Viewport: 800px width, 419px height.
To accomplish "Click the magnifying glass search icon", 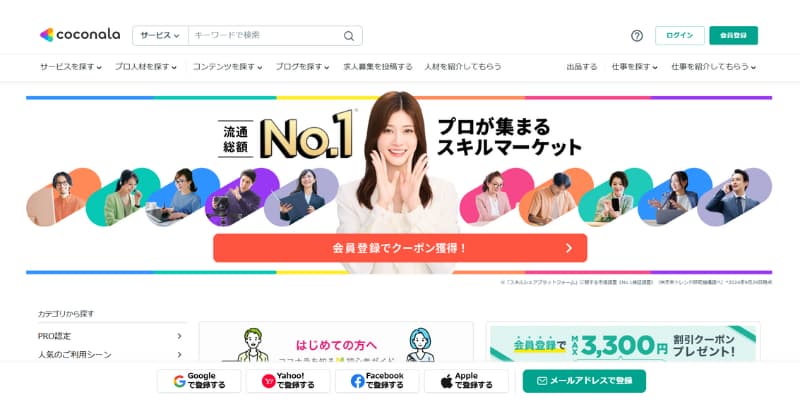I will pos(348,36).
